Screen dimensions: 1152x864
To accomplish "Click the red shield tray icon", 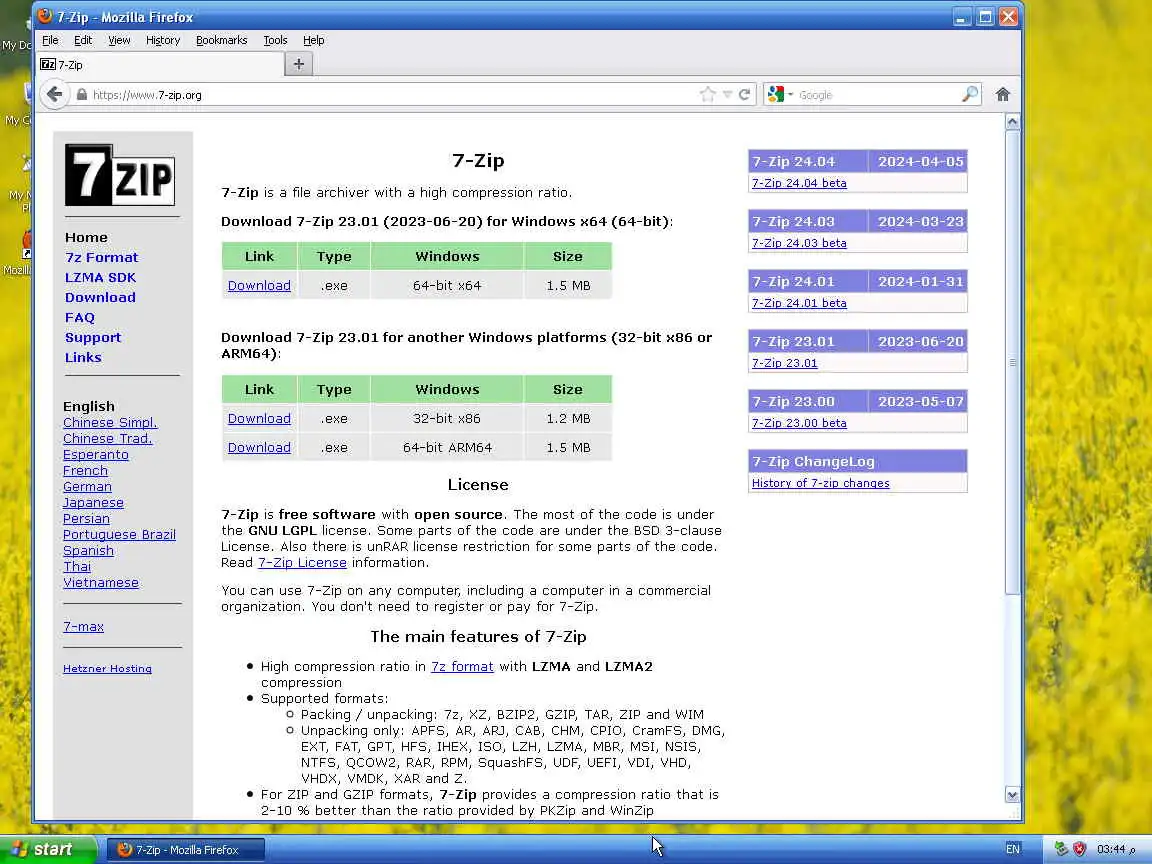I will 1079,849.
